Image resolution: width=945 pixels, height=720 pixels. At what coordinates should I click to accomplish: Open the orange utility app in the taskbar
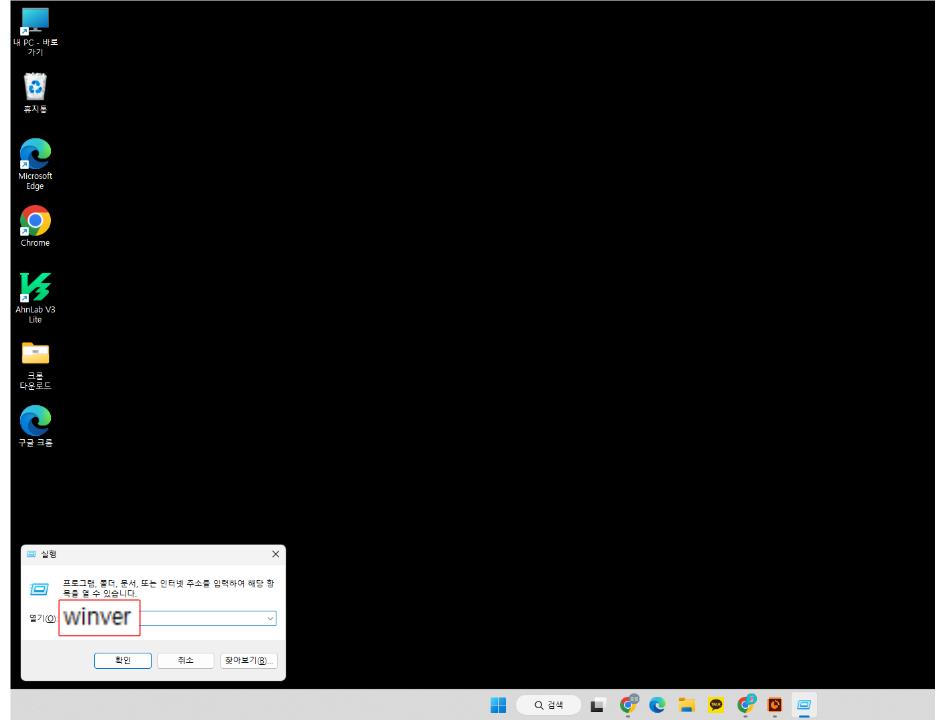(x=772, y=706)
